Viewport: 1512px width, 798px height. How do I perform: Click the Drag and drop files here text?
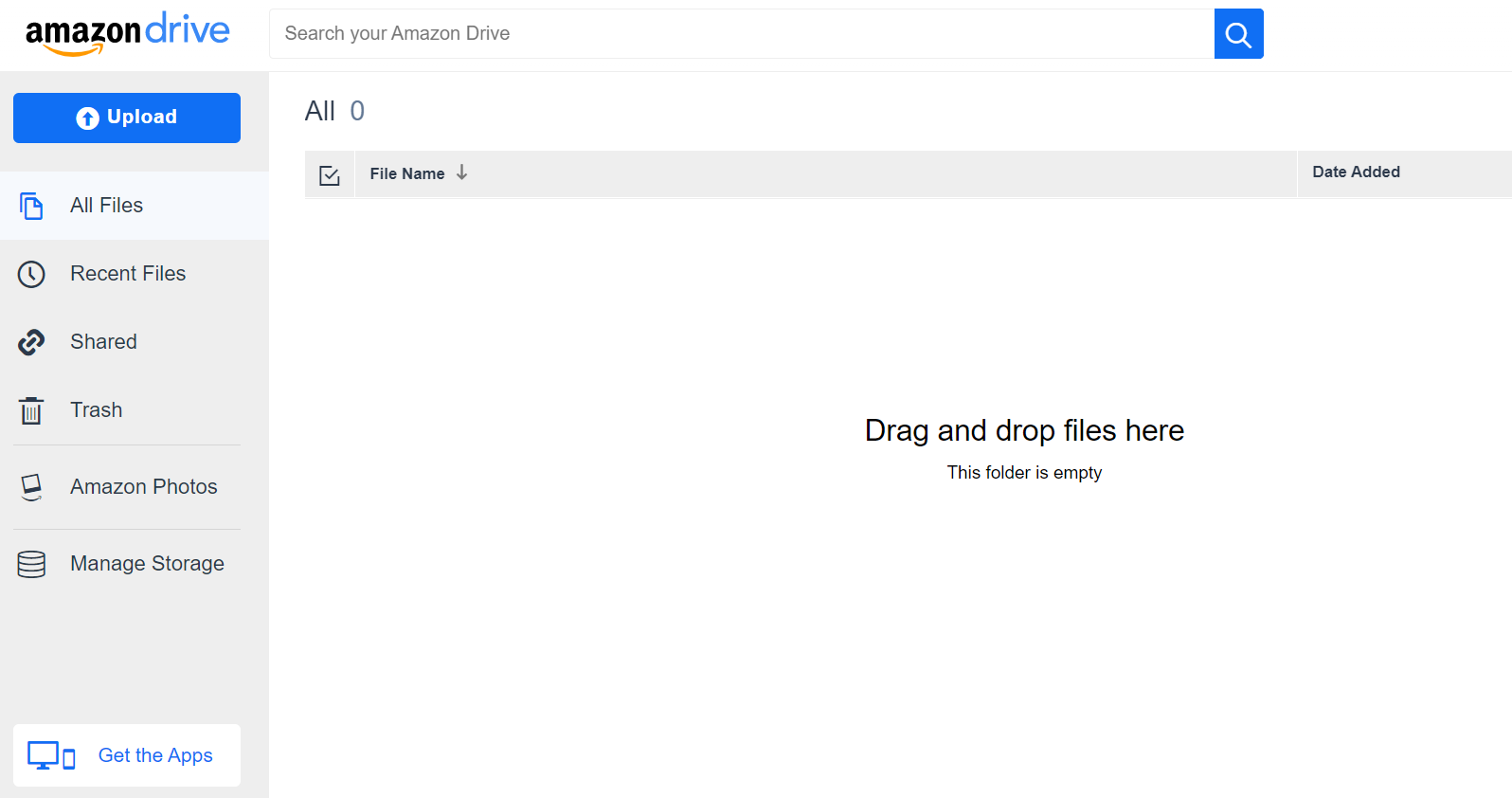pyautogui.click(x=1024, y=430)
